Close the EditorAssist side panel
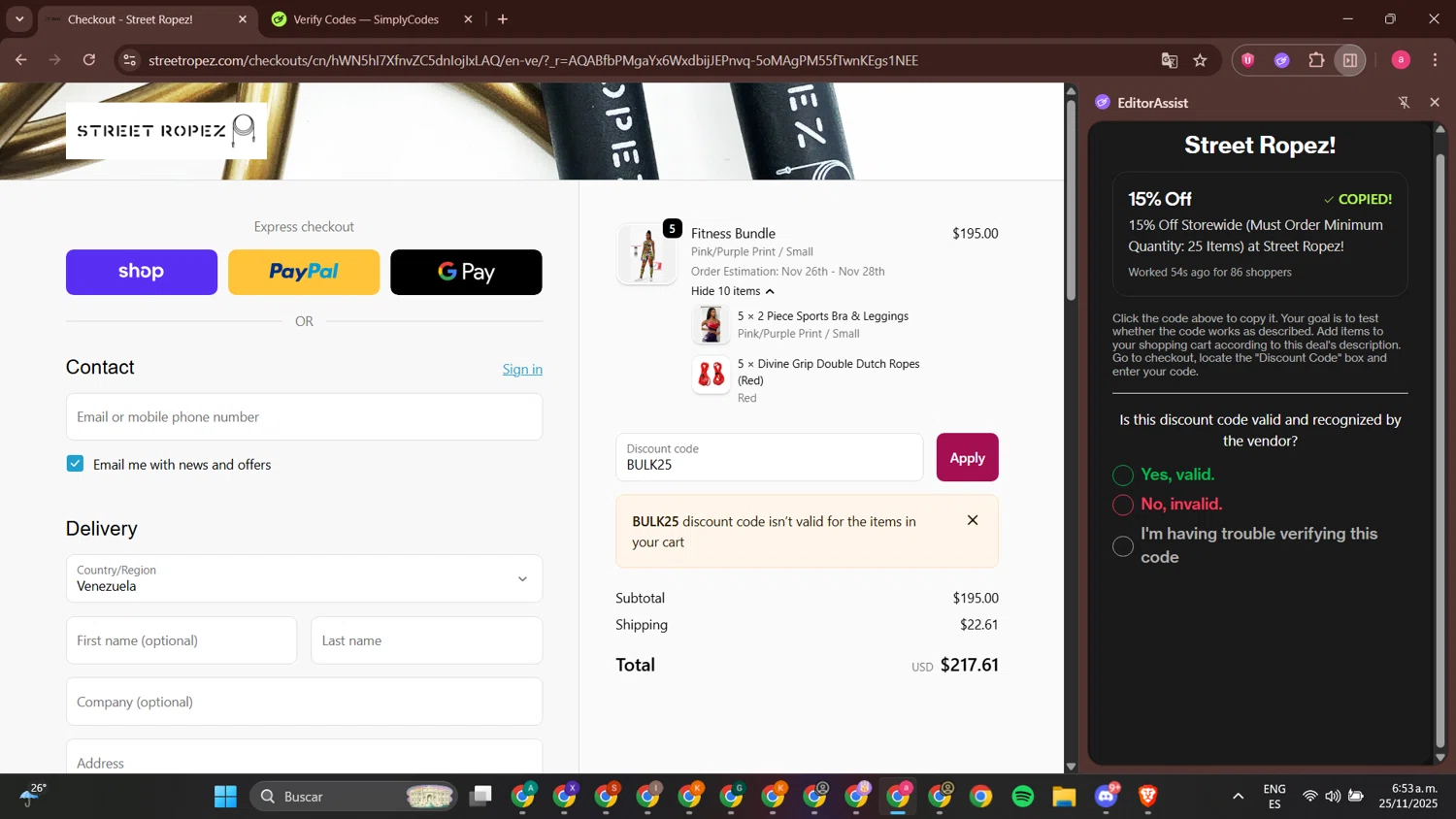1456x819 pixels. (x=1435, y=103)
